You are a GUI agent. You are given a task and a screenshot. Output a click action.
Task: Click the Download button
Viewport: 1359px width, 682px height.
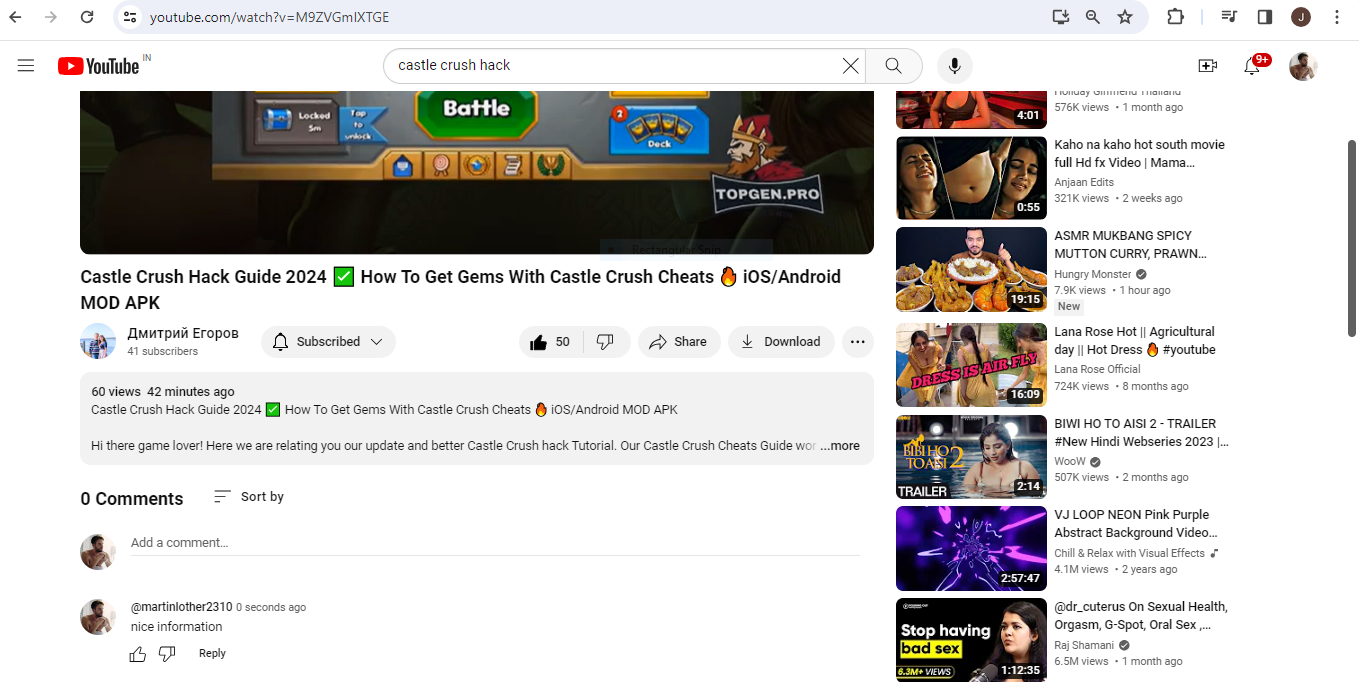pyautogui.click(x=781, y=342)
